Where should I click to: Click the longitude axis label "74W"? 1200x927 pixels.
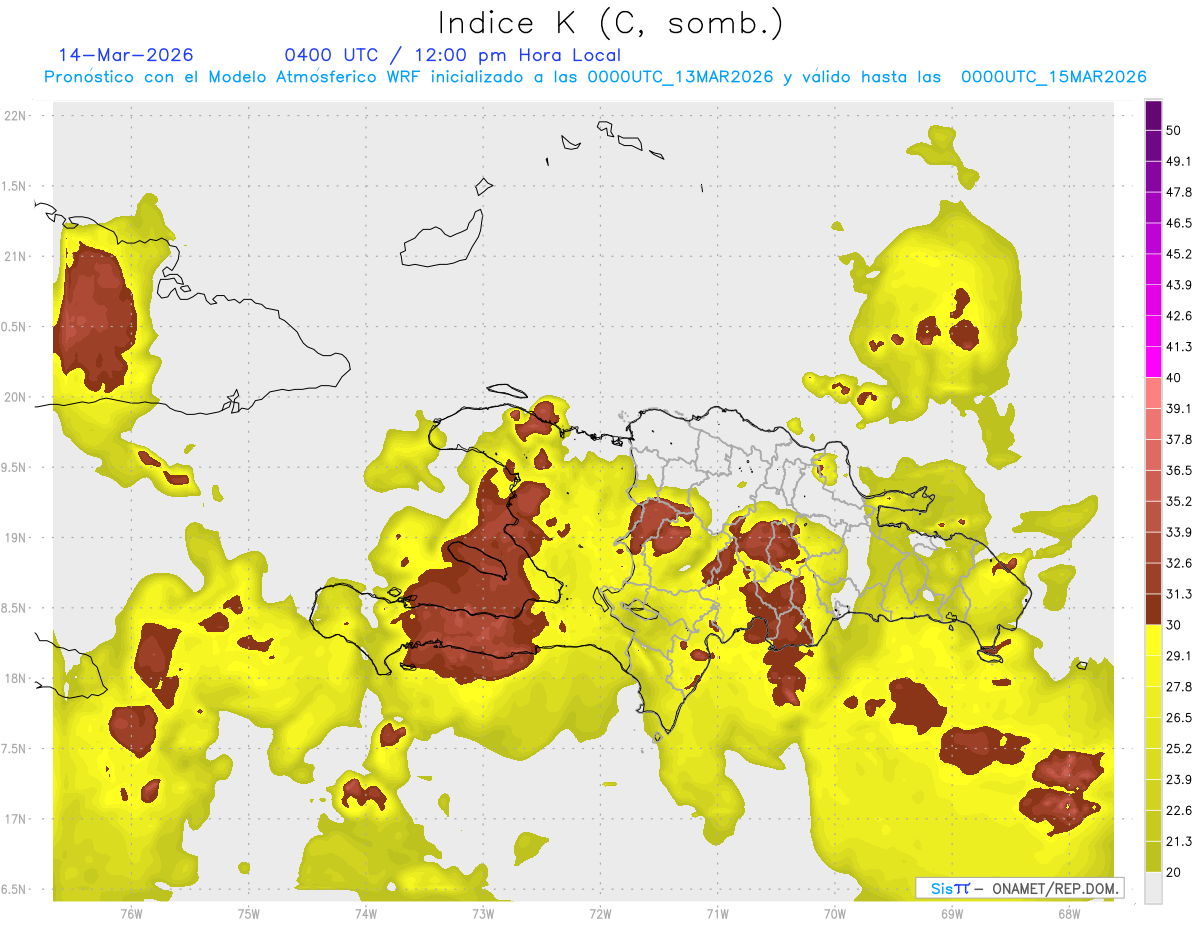tap(365, 913)
